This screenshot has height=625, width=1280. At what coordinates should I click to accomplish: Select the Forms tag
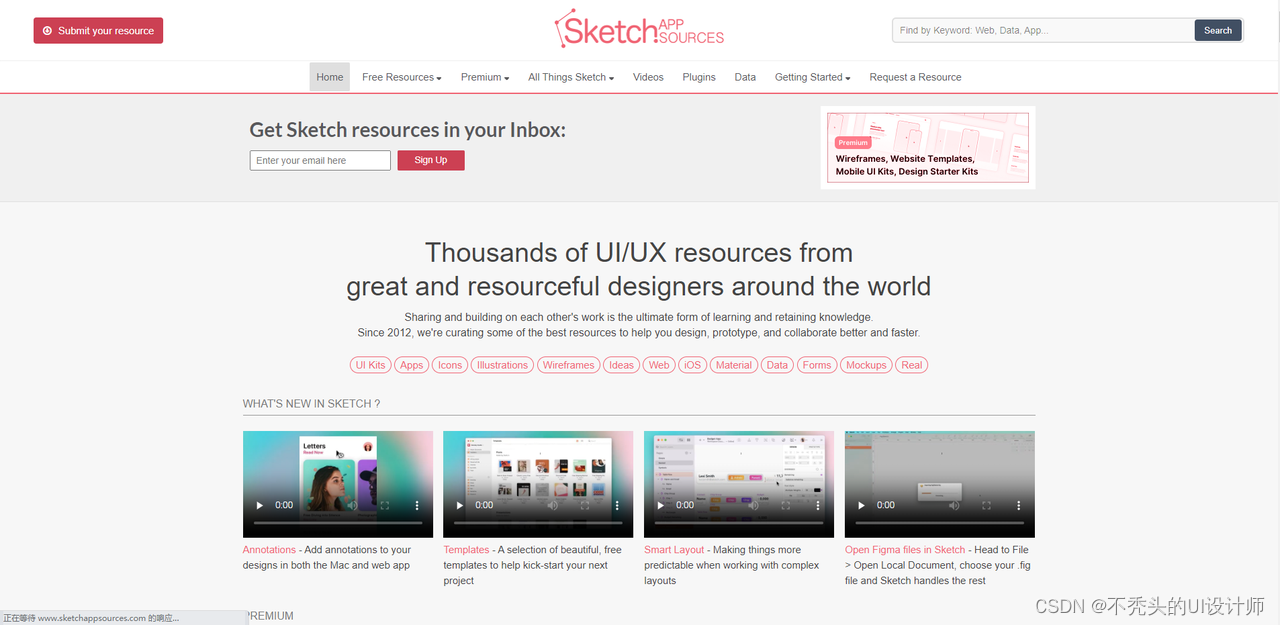coord(817,365)
